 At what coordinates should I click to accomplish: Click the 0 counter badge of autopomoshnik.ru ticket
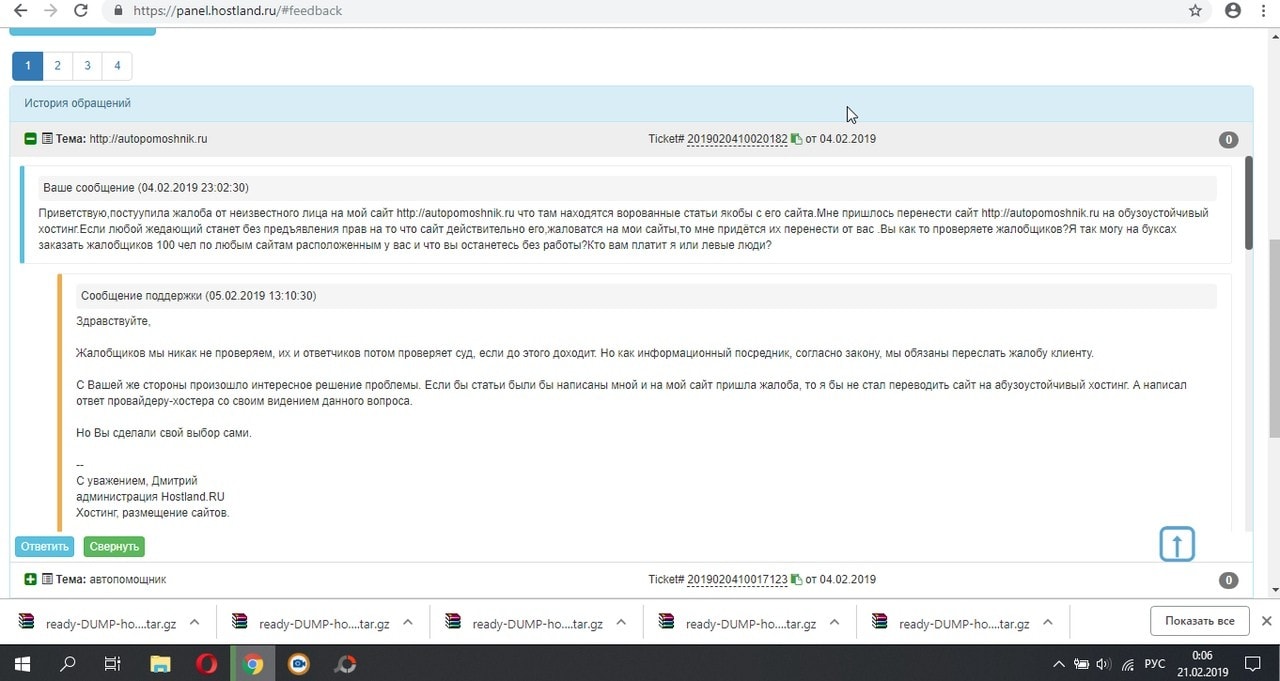(x=1229, y=140)
